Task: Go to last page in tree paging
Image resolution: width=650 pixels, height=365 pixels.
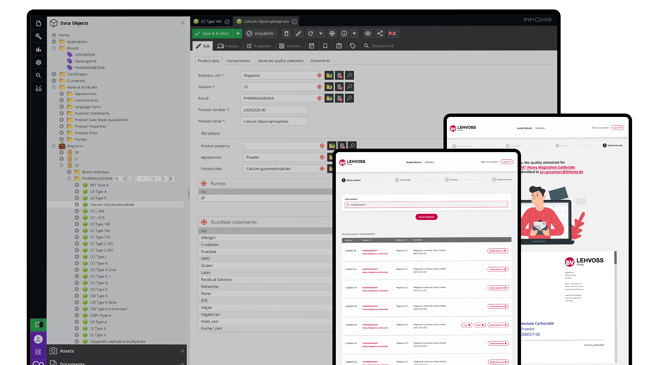Action: tap(170, 179)
